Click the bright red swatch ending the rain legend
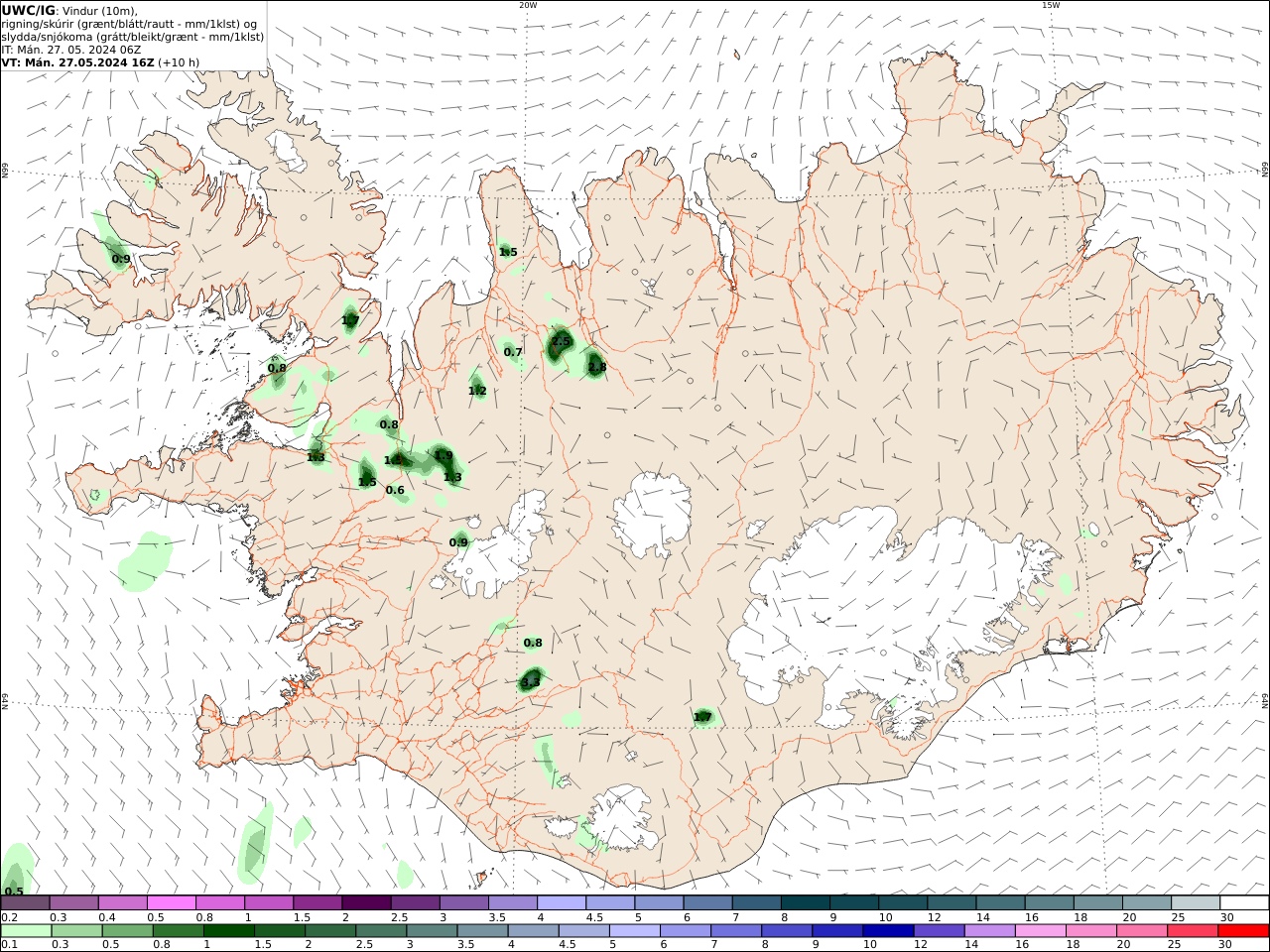This screenshot has width=1270, height=952. [x=1242, y=931]
